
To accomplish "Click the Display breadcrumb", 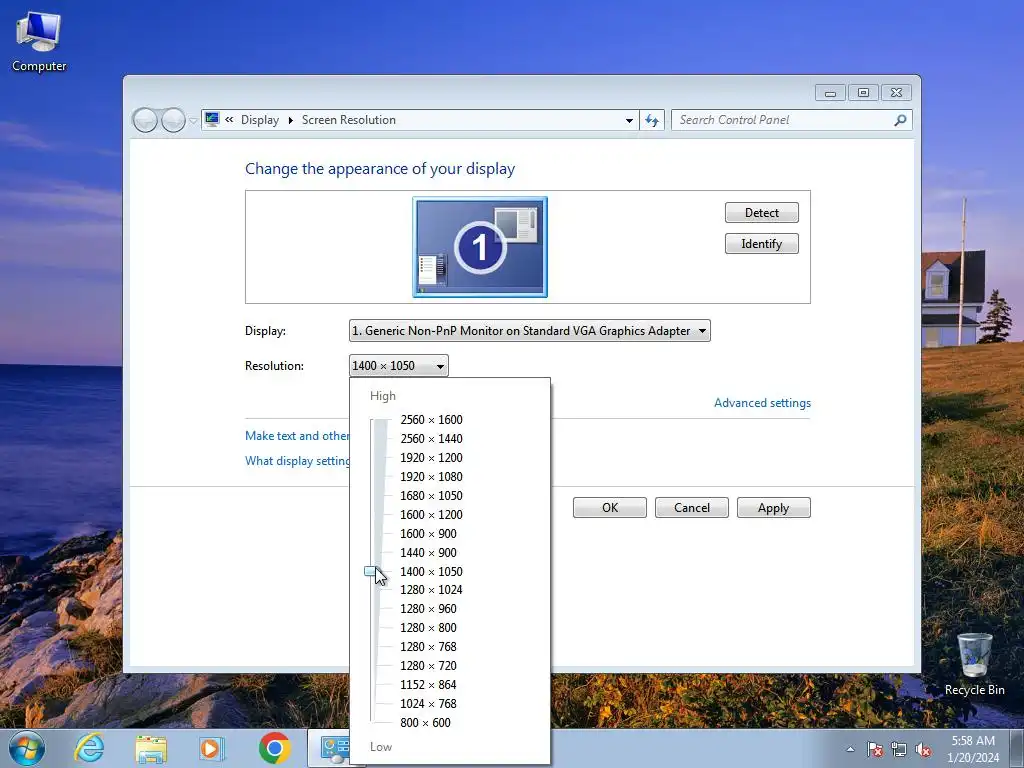I will tap(259, 120).
